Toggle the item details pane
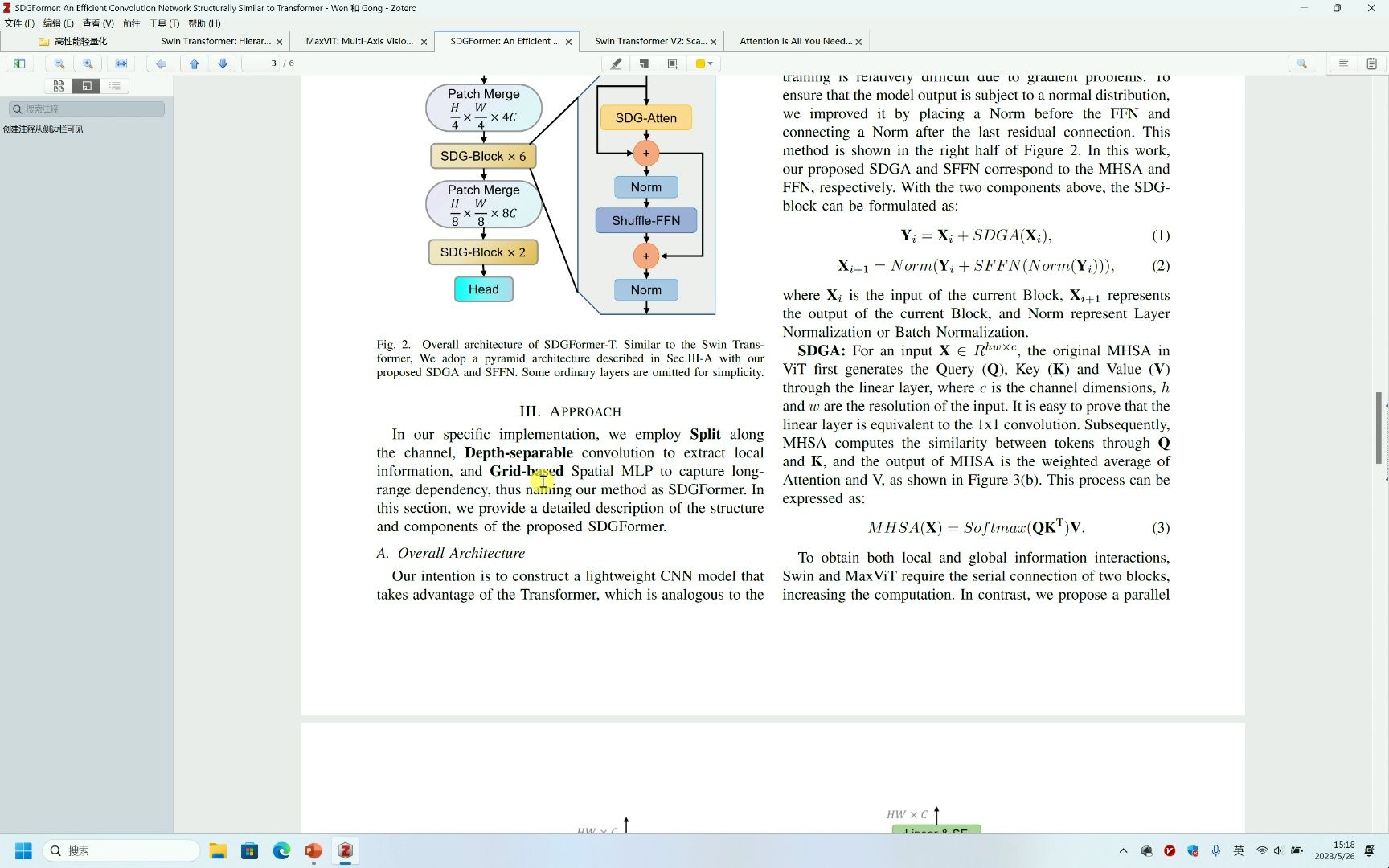 pyautogui.click(x=1343, y=63)
